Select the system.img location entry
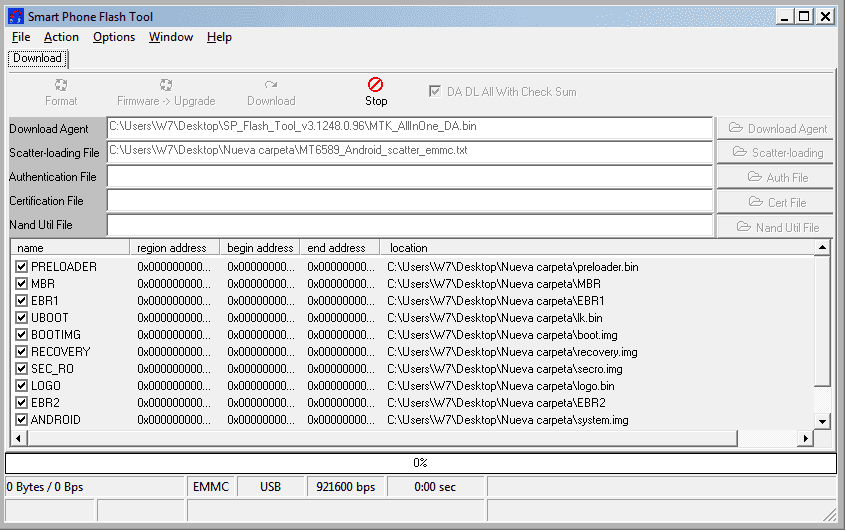Viewport: 847px width, 532px height. click(x=508, y=420)
